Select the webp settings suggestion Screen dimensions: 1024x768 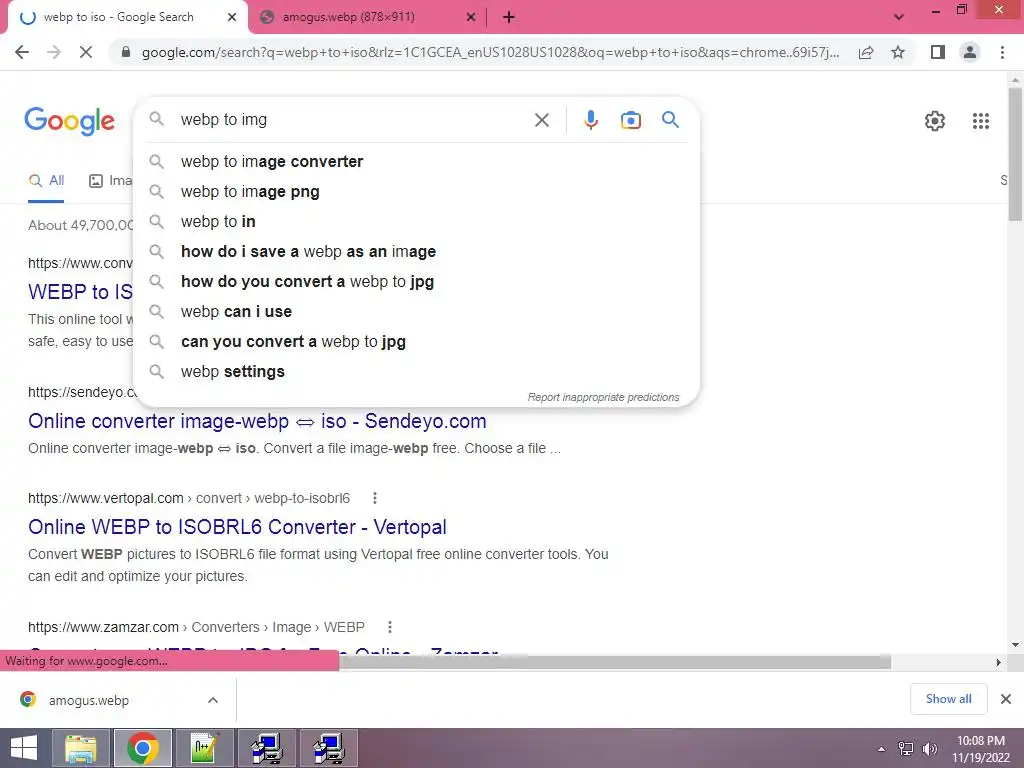tap(417, 372)
